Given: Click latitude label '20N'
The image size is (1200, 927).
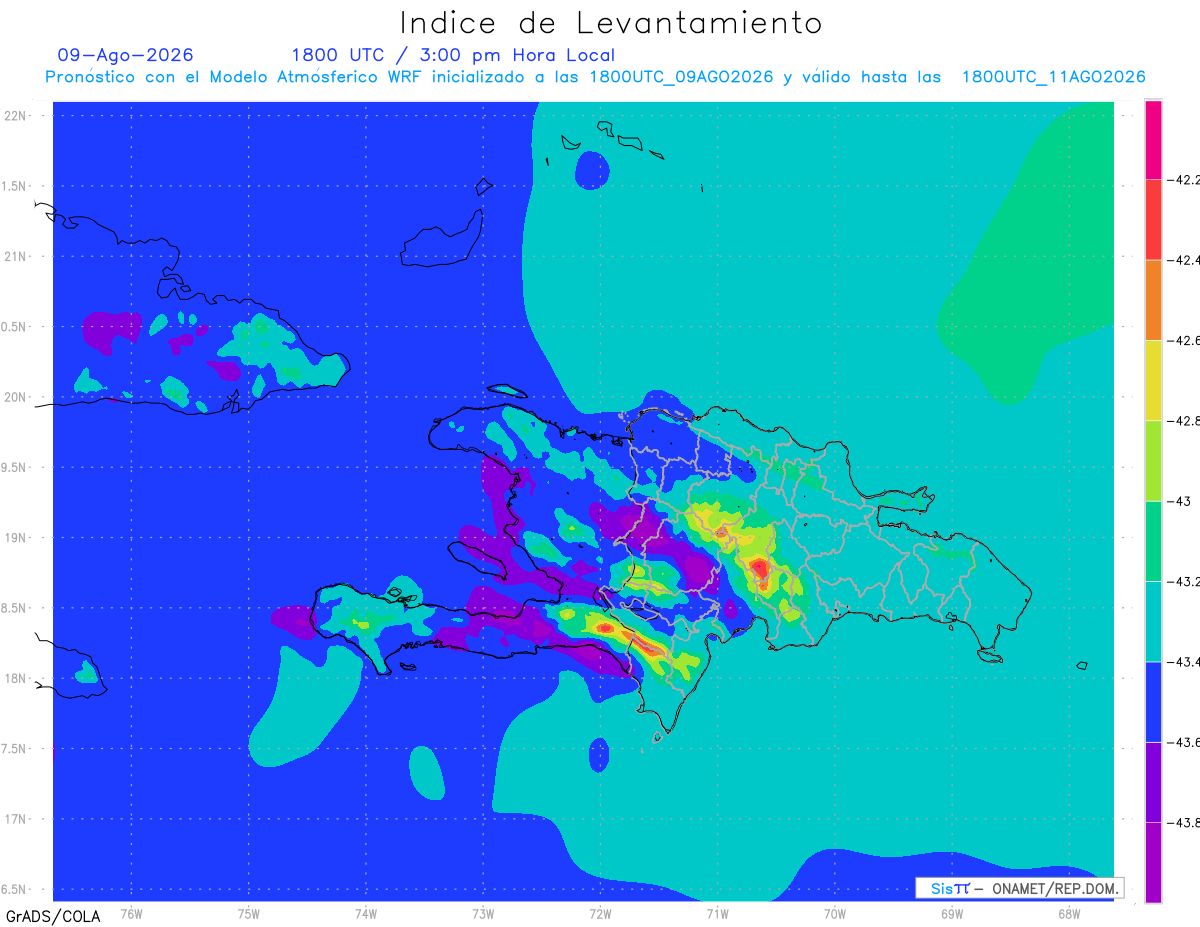Looking at the screenshot, I should coord(17,397).
